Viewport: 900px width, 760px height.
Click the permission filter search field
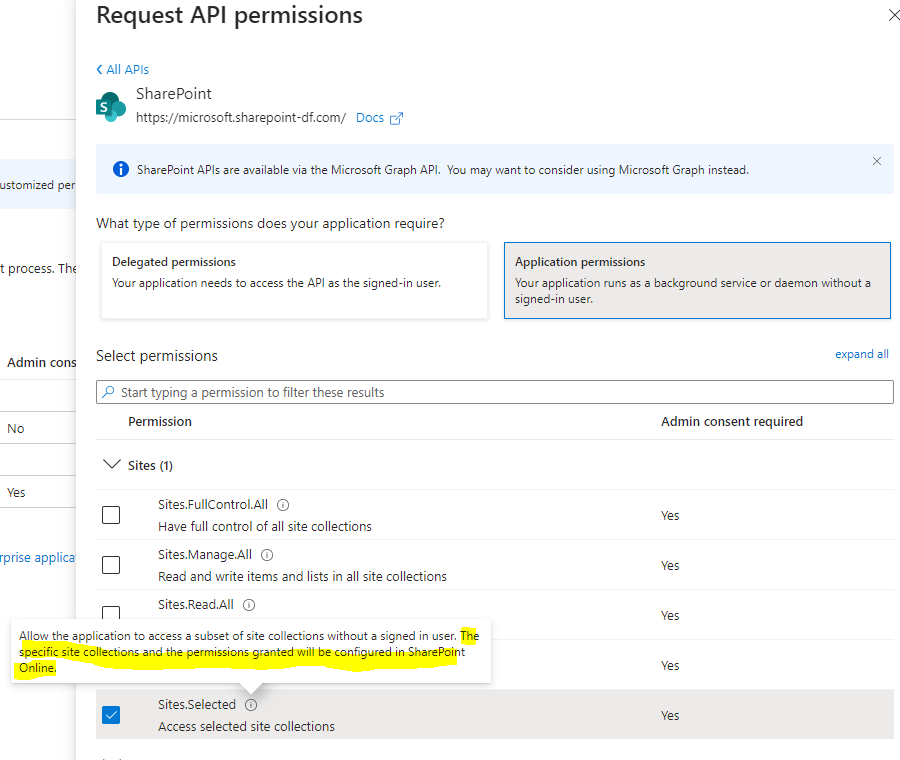(x=500, y=392)
